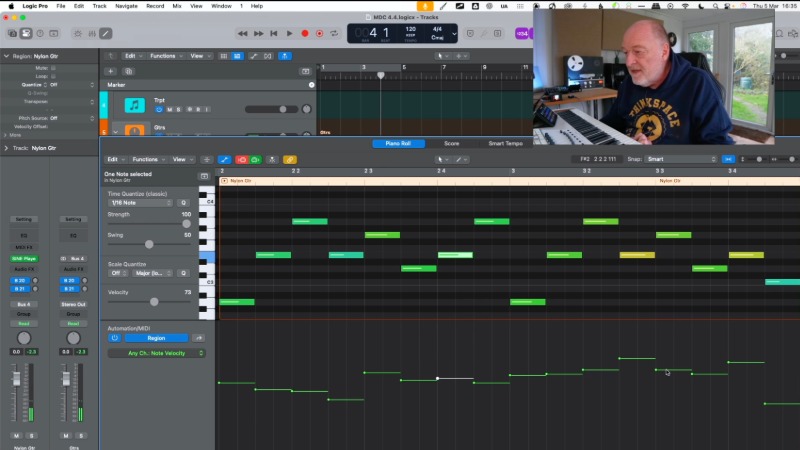Solo the Trpt track
The width and height of the screenshot is (800, 450).
[178, 110]
